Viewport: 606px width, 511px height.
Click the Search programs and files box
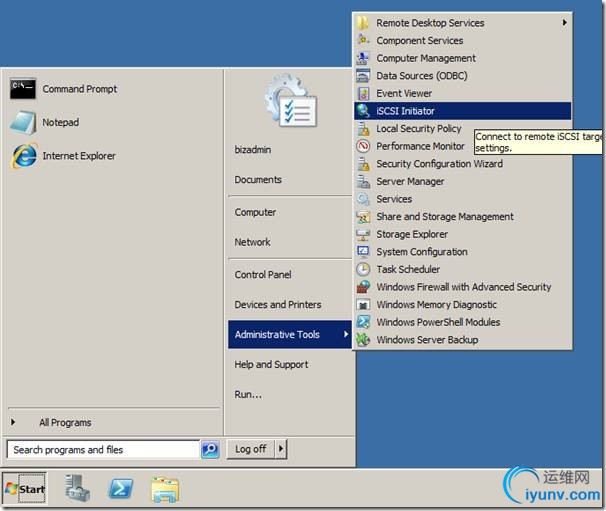(103, 450)
